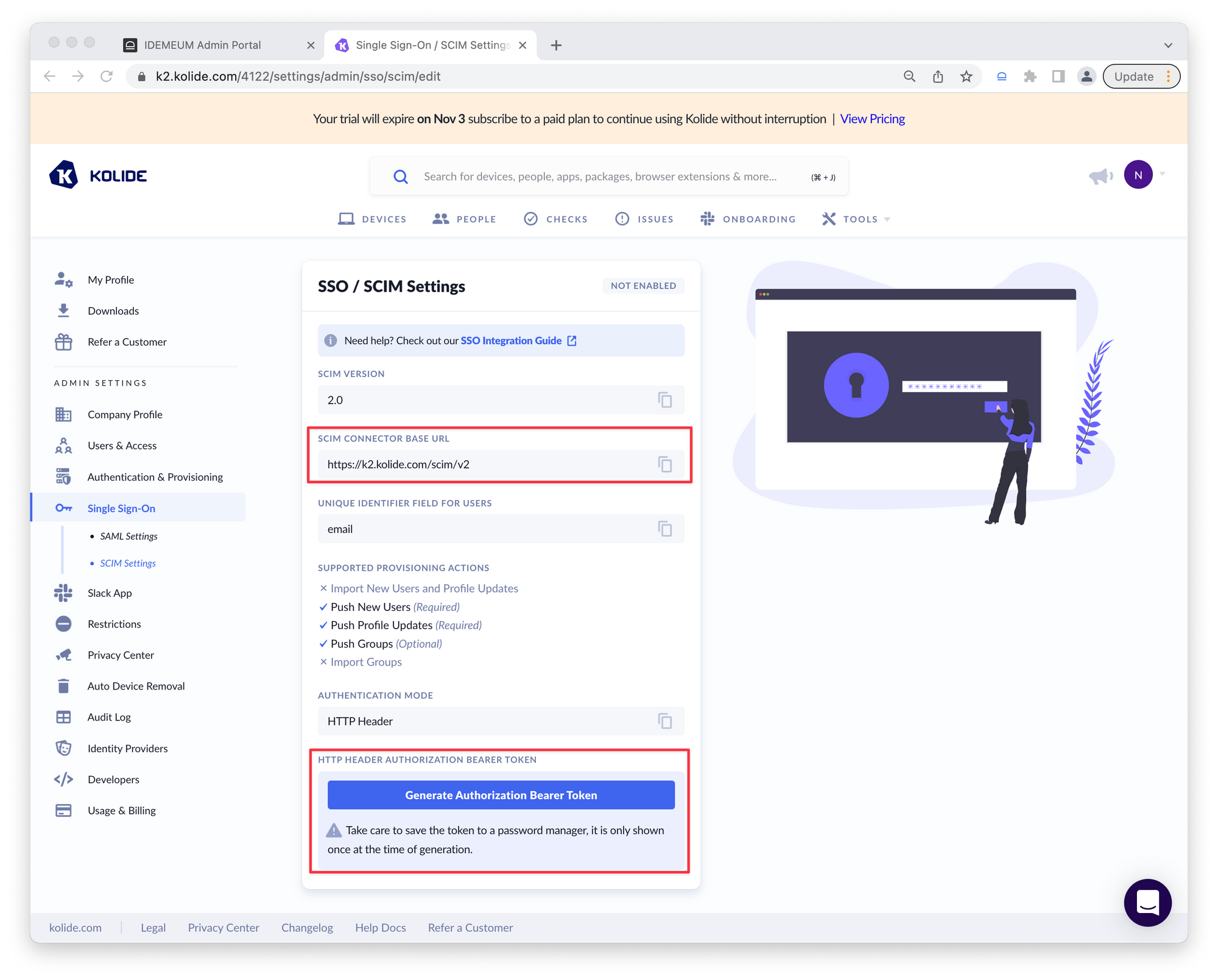Toggle the browser side panel icon
Viewport: 1218px width, 980px height.
pos(1058,76)
